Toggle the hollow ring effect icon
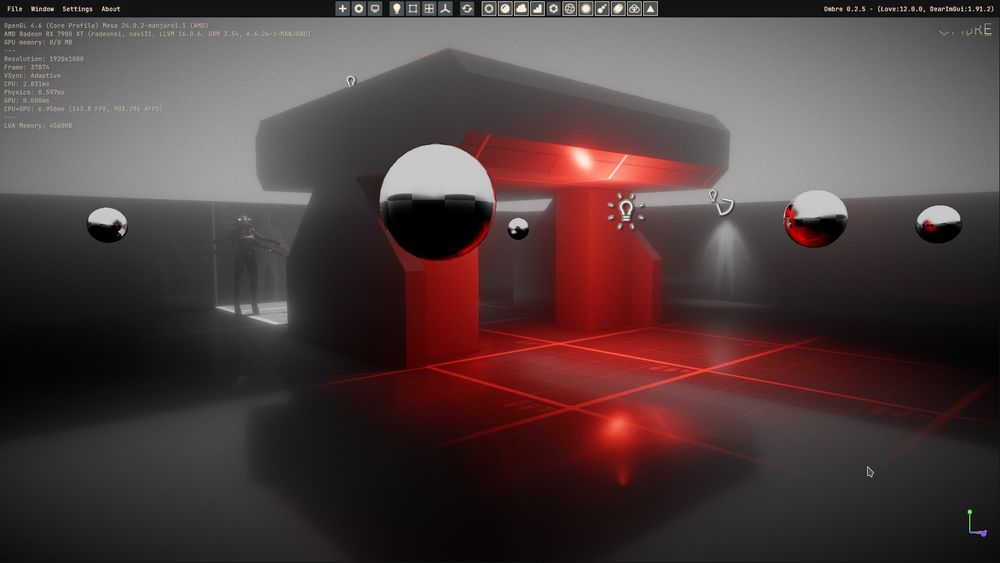1000x563 pixels. pyautogui.click(x=489, y=8)
